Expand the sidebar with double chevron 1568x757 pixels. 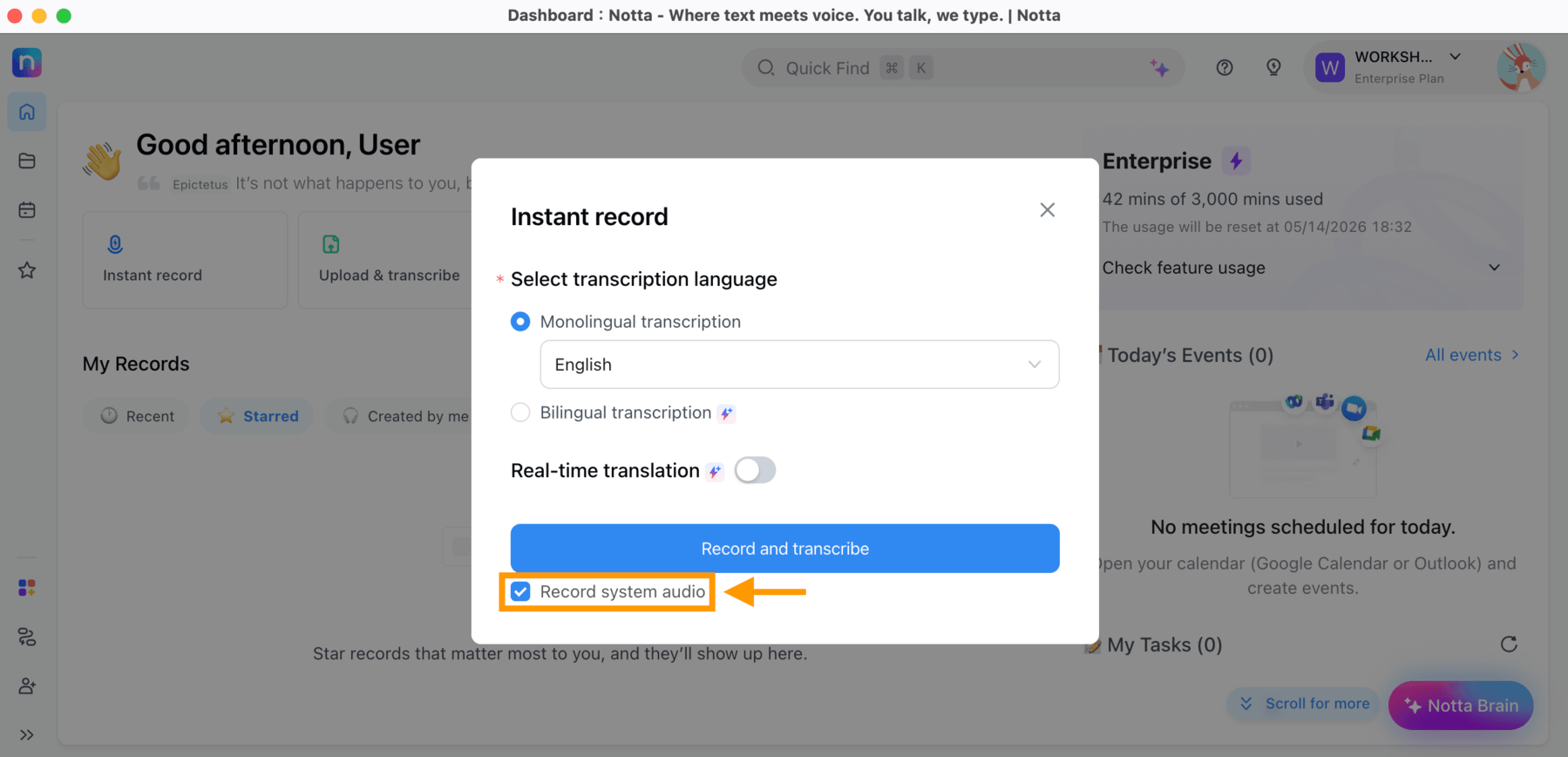click(27, 735)
